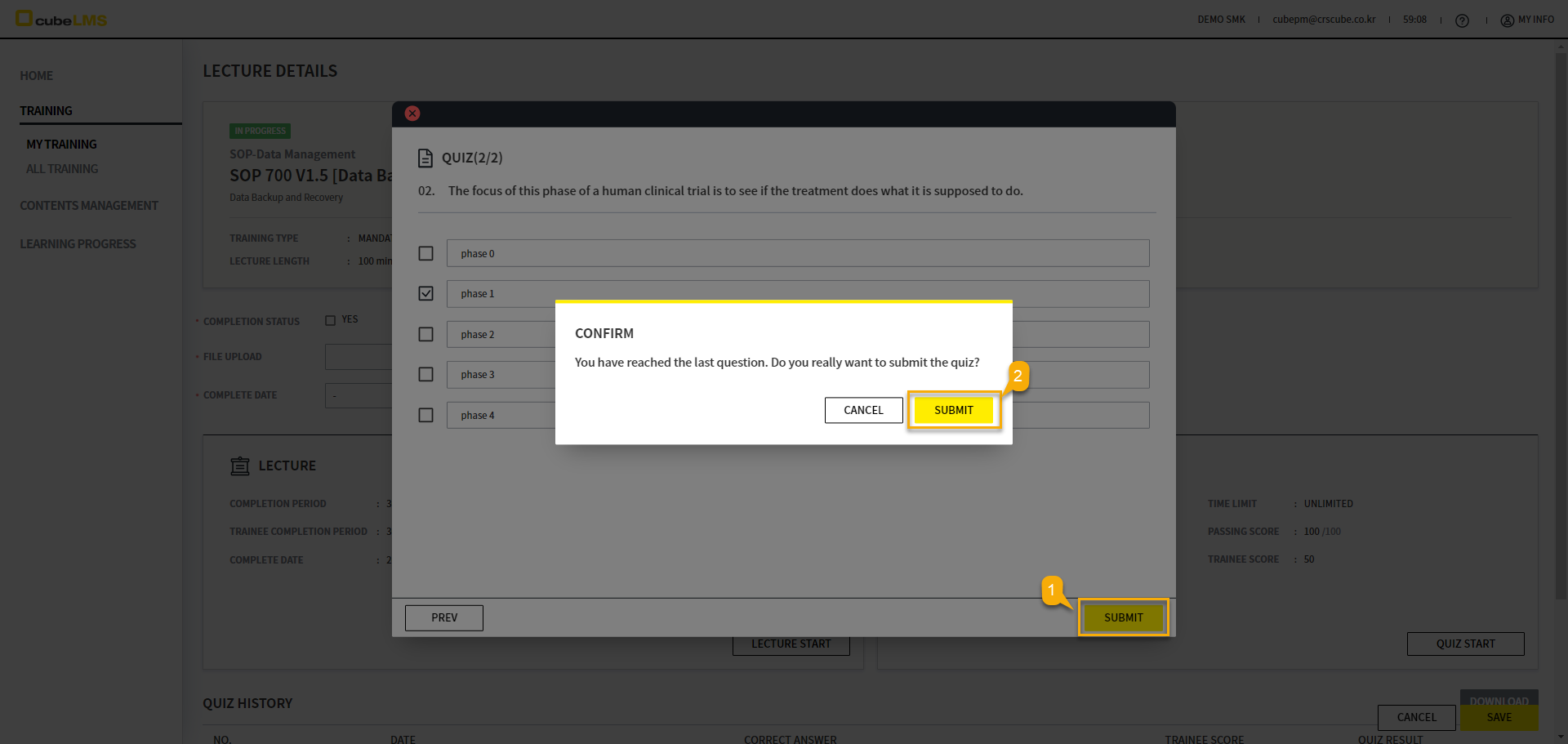1568x744 pixels.
Task: Toggle the Completion Status YES checkbox
Action: 331,320
